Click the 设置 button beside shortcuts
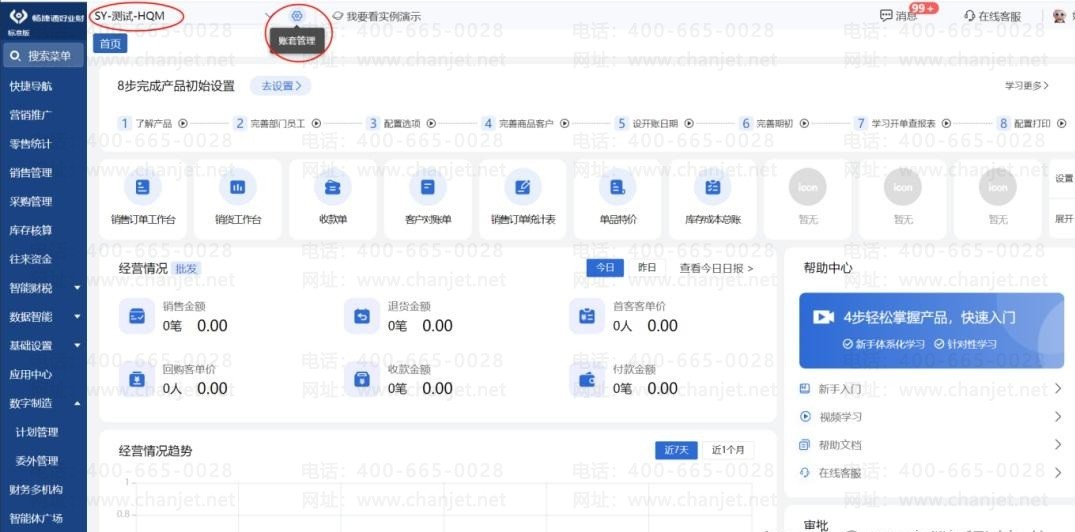Screen dimensions: 1075x532 click(1063, 179)
